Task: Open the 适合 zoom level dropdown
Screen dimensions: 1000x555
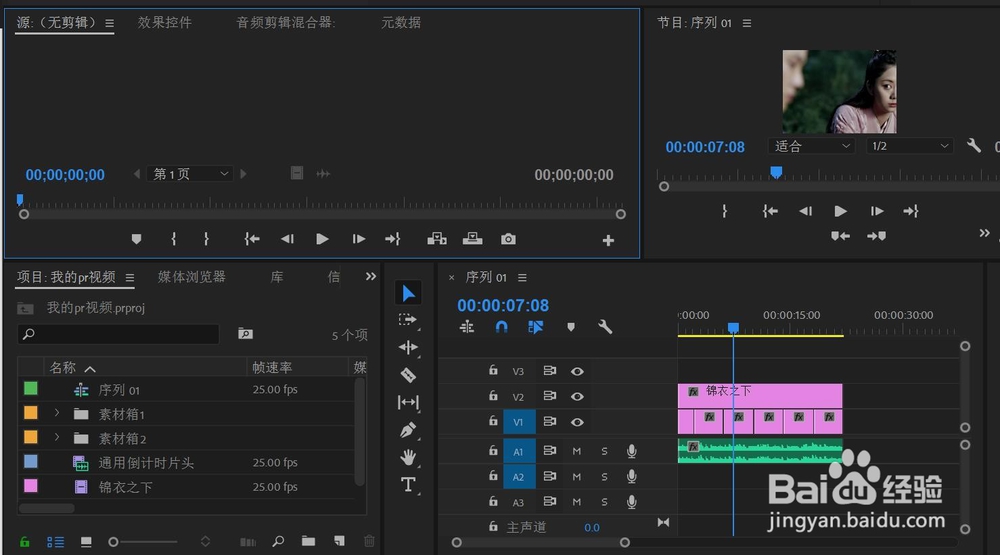Action: click(x=811, y=146)
